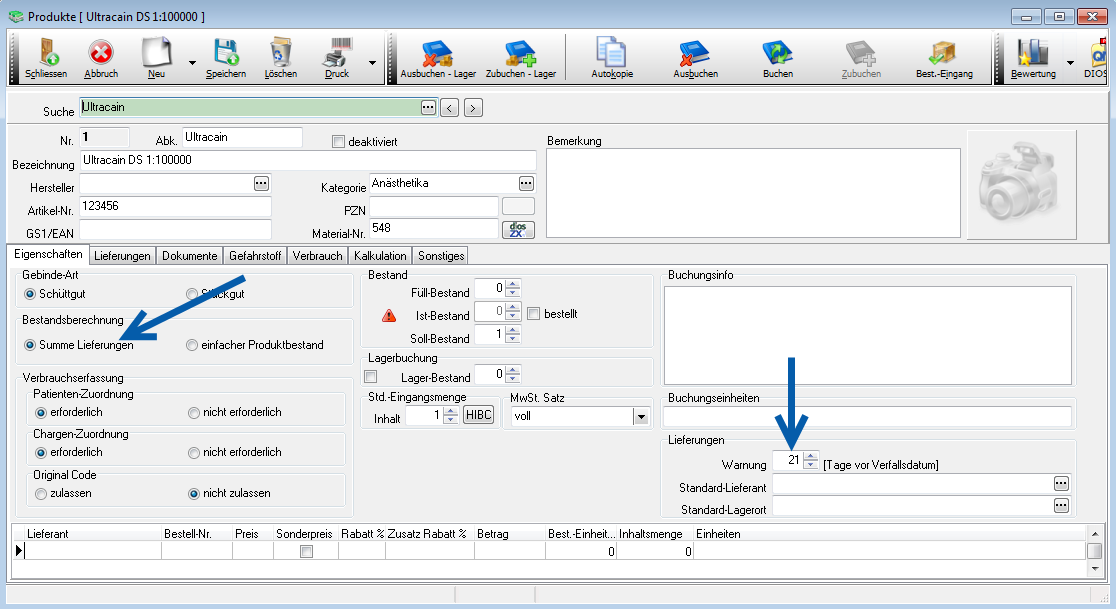Viewport: 1116px width, 609px height.
Task: Click into the Bemerkung text area
Action: coord(753,193)
